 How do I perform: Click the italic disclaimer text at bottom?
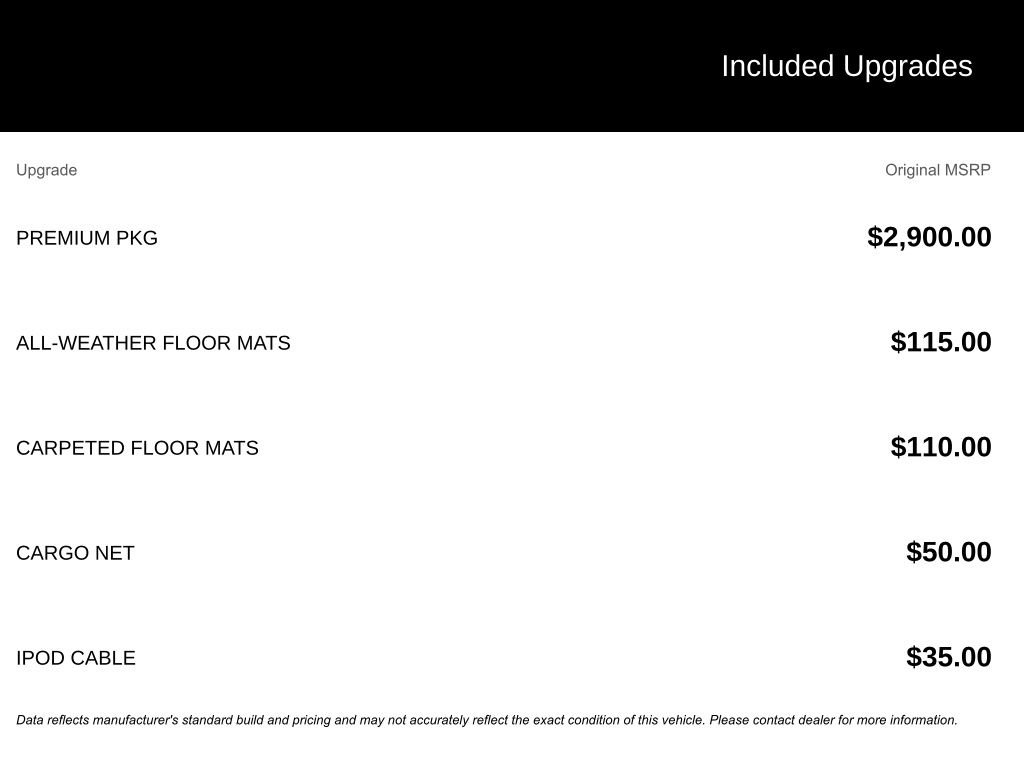(487, 720)
